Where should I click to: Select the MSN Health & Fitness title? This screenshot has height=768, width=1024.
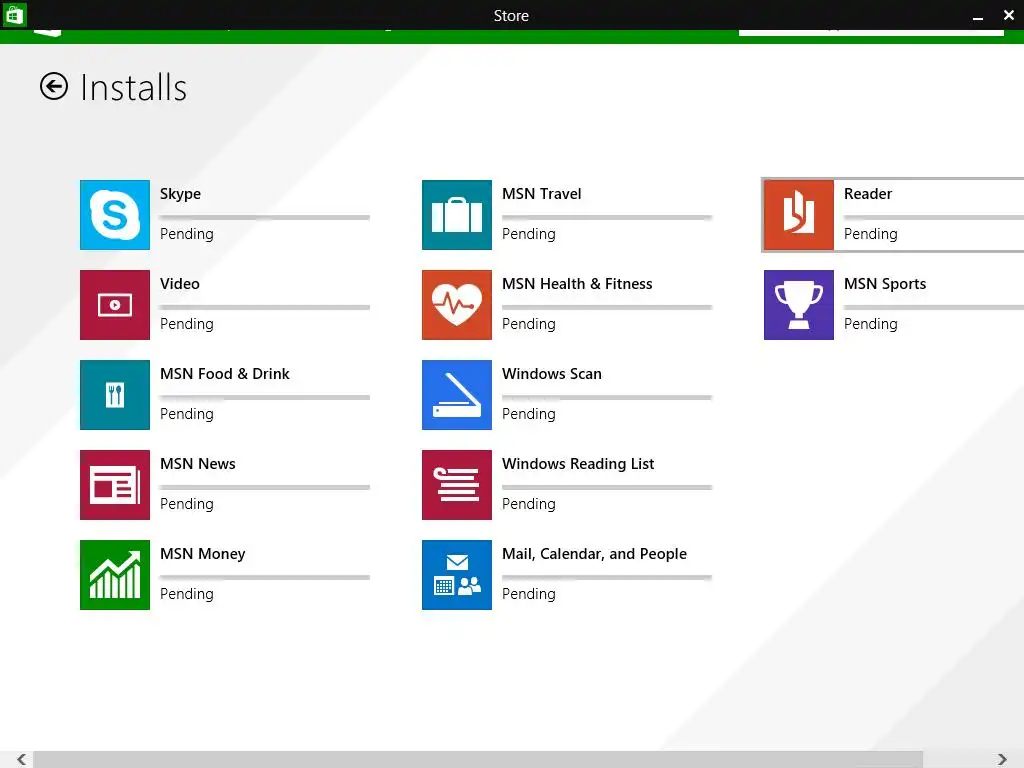(577, 284)
